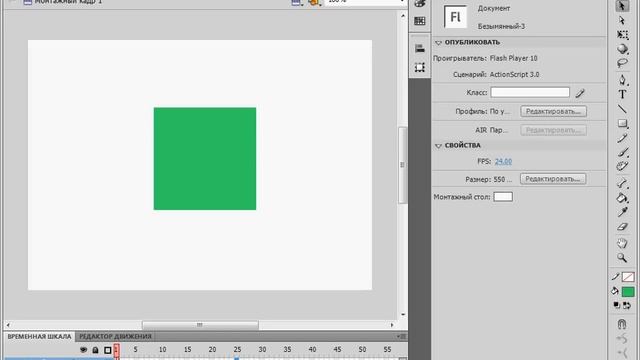Switch to РЕДАКТОР ДВИЖЕНИЯ tab
This screenshot has width=640, height=360.
click(116, 336)
